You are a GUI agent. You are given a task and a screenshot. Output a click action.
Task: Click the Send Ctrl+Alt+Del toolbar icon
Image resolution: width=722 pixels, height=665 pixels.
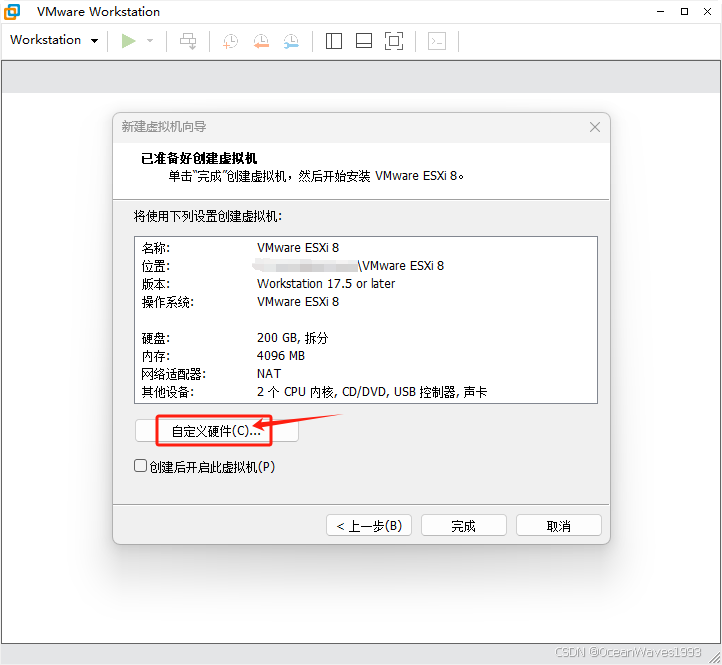188,41
